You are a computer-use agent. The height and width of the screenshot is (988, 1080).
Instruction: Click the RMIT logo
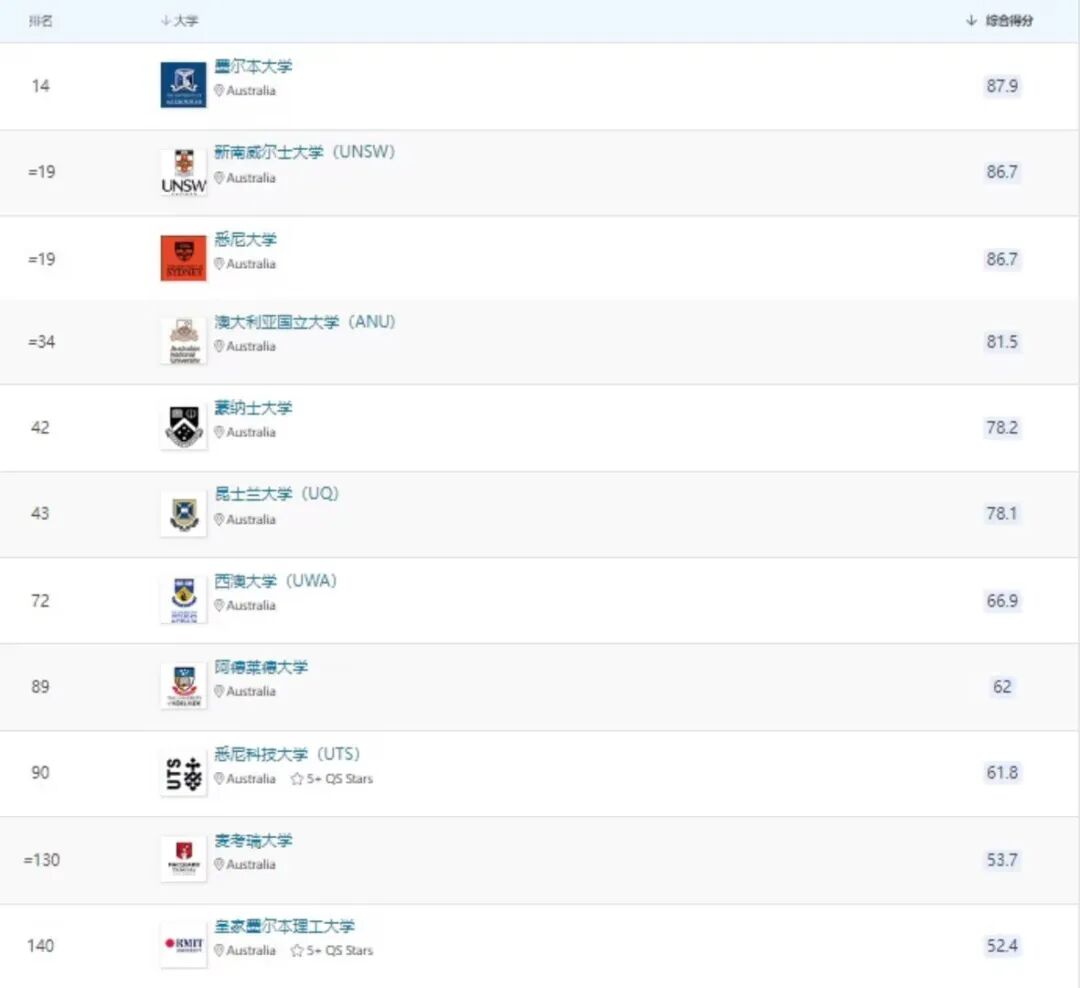(x=183, y=945)
